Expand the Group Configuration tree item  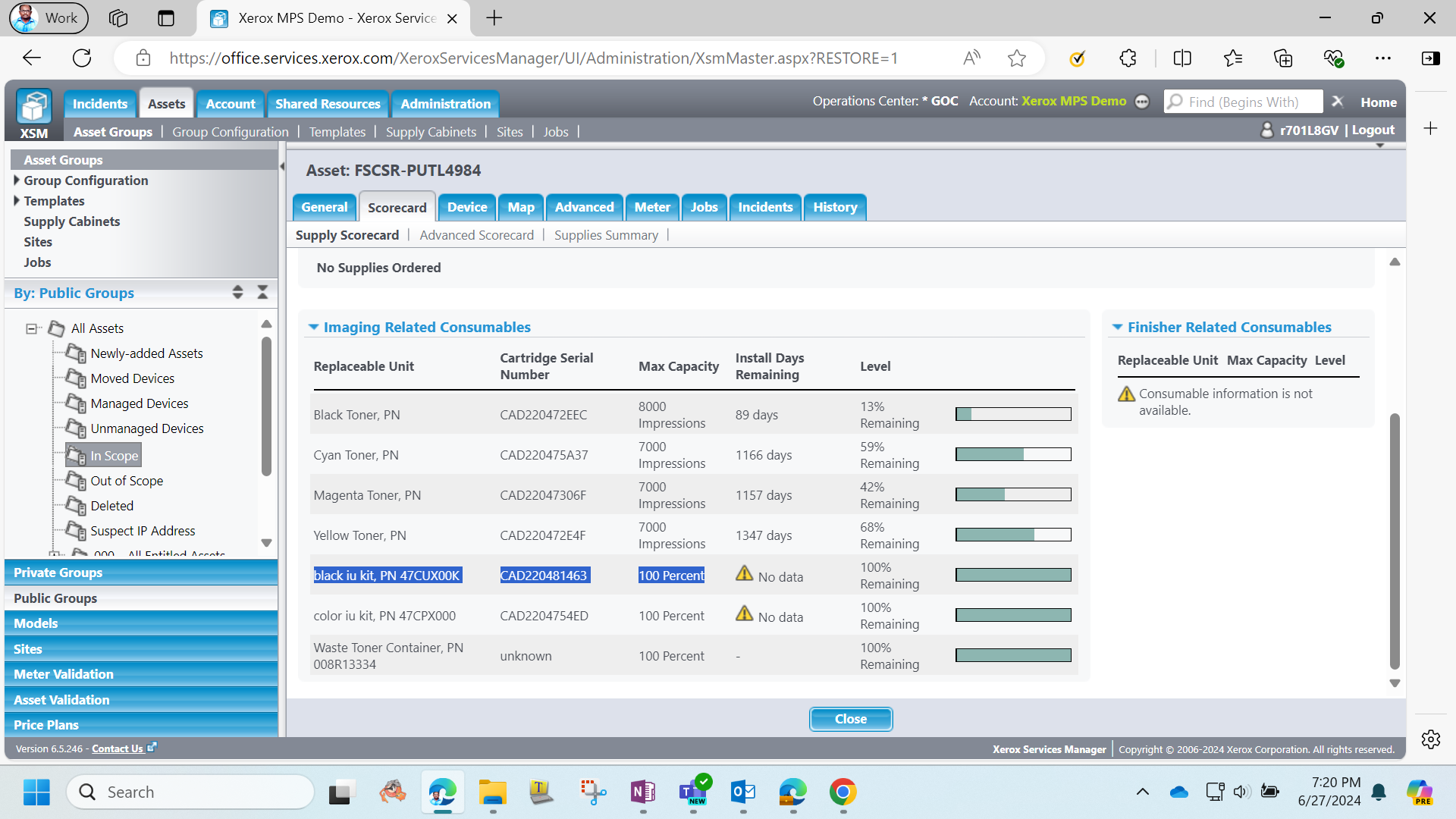pyautogui.click(x=17, y=180)
